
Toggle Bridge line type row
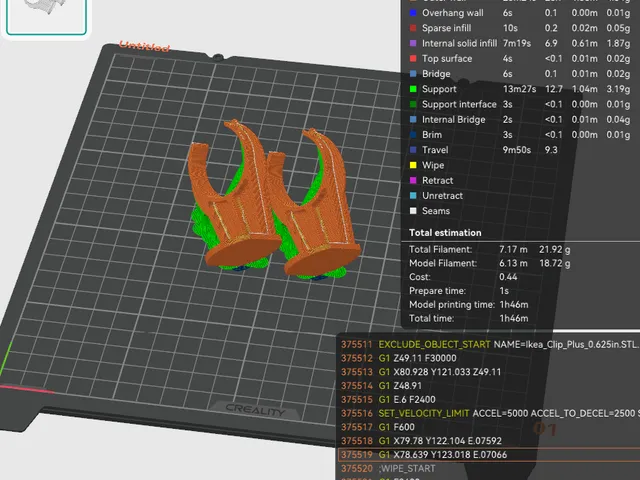(520, 74)
